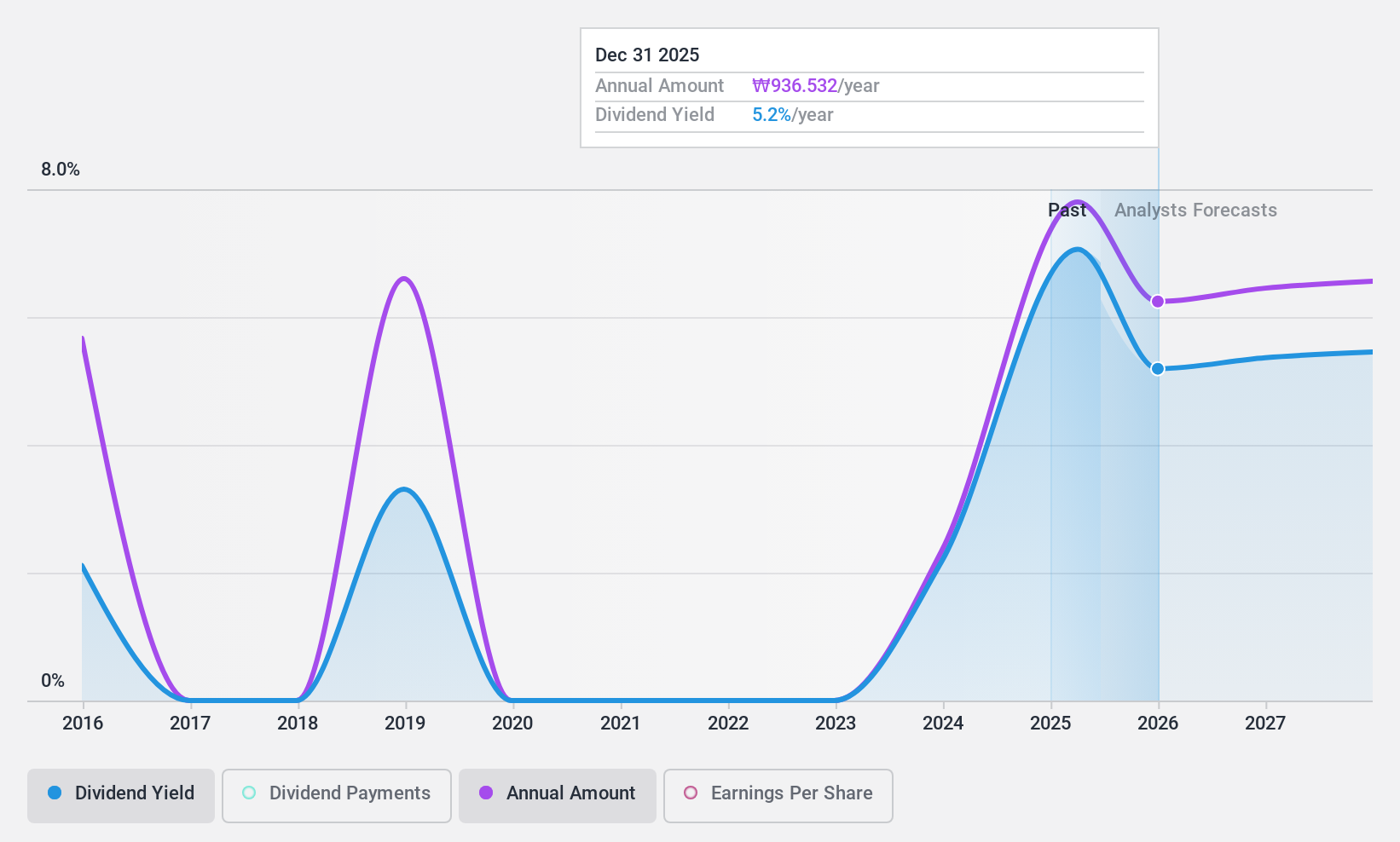Click the 2017 x-axis label
The height and width of the screenshot is (842, 1400).
[190, 724]
